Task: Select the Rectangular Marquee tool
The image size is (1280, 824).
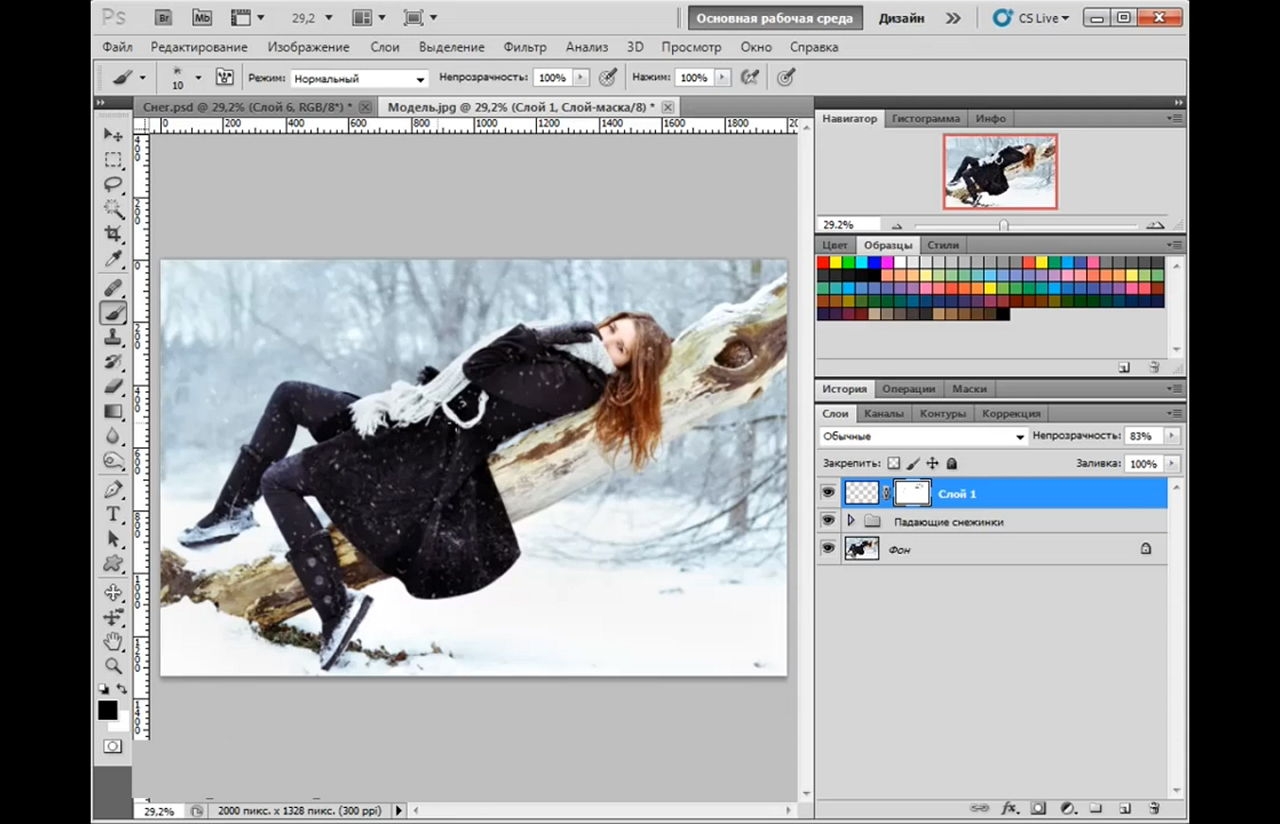Action: (113, 160)
